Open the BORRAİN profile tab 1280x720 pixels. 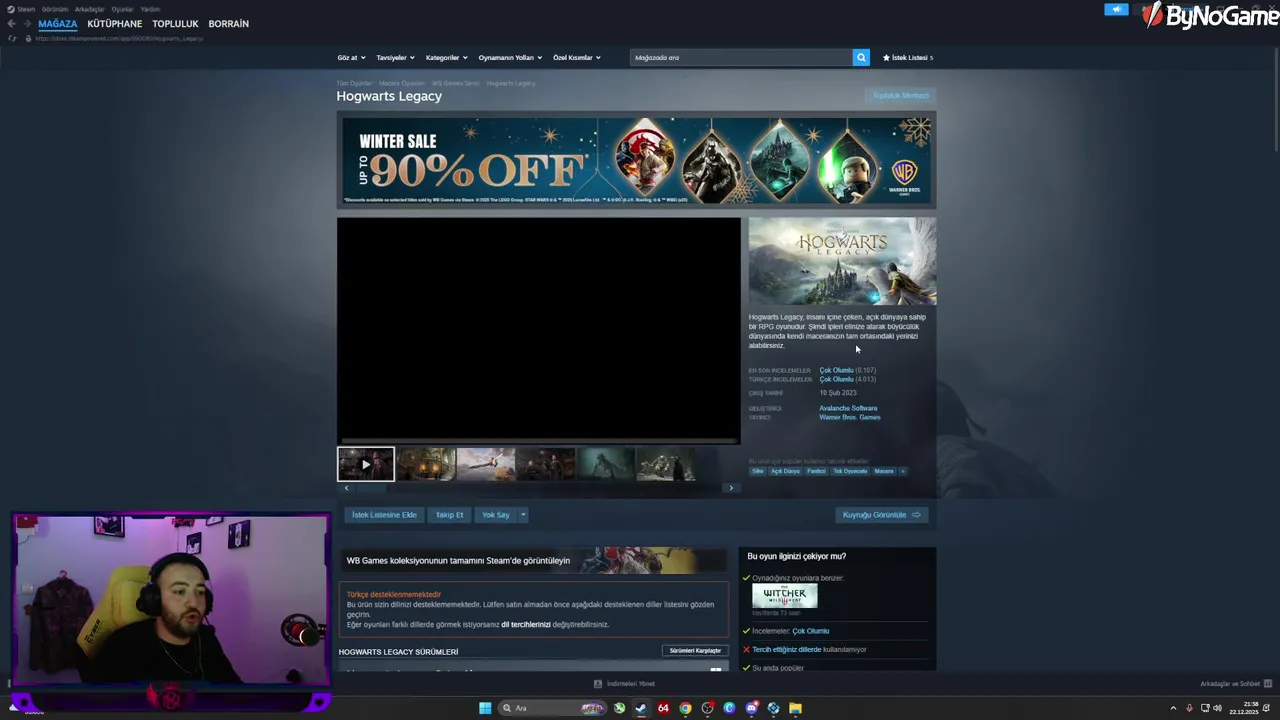pos(229,24)
